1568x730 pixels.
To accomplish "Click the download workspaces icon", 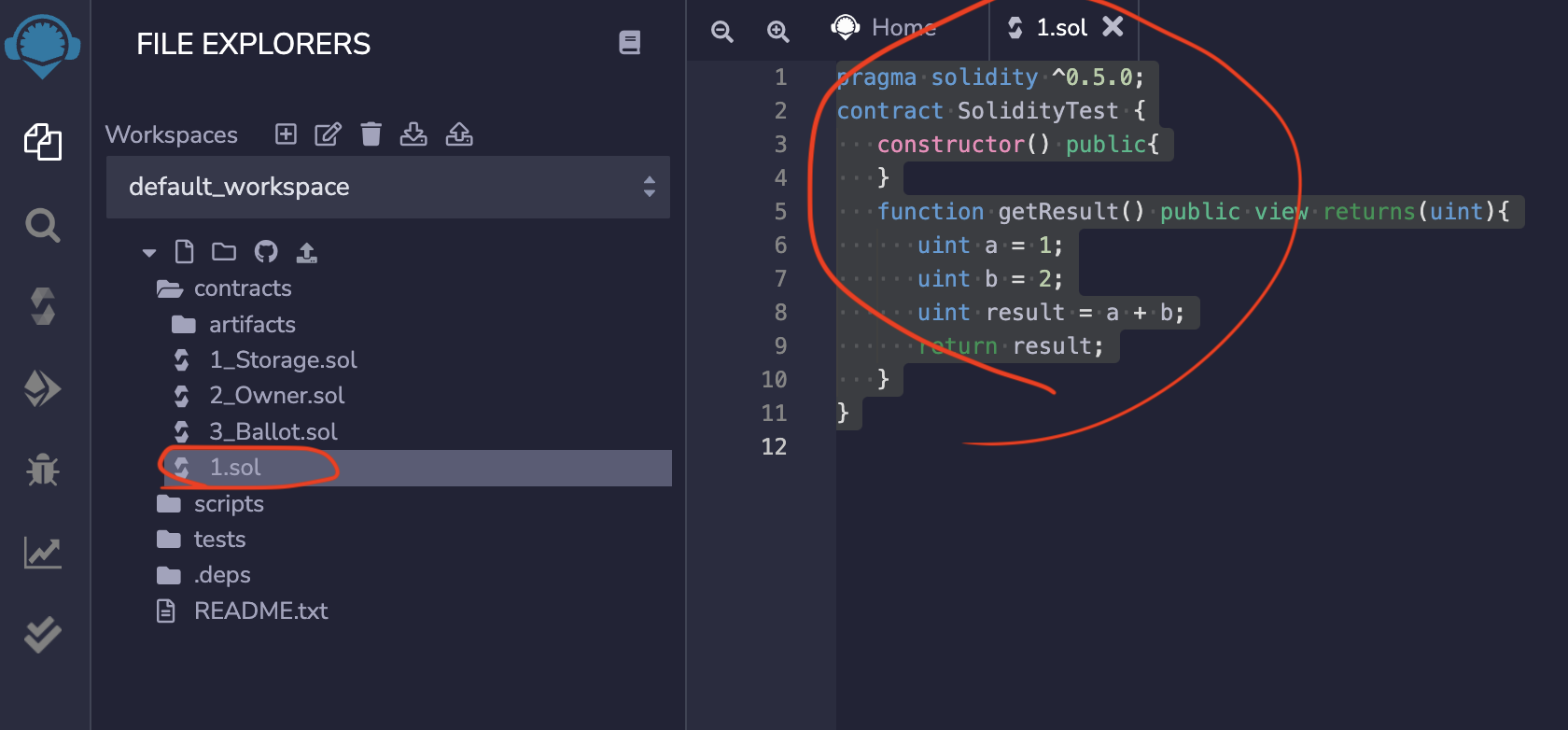I will [413, 134].
